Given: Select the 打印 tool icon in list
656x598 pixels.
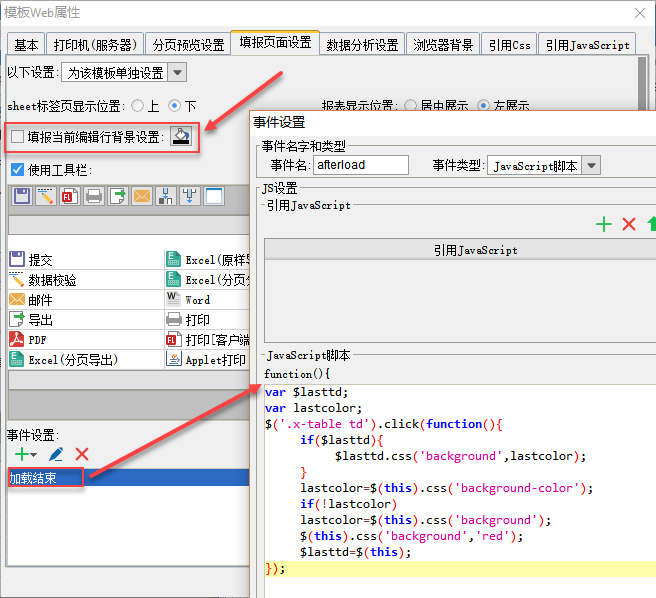Looking at the screenshot, I should pos(174,319).
